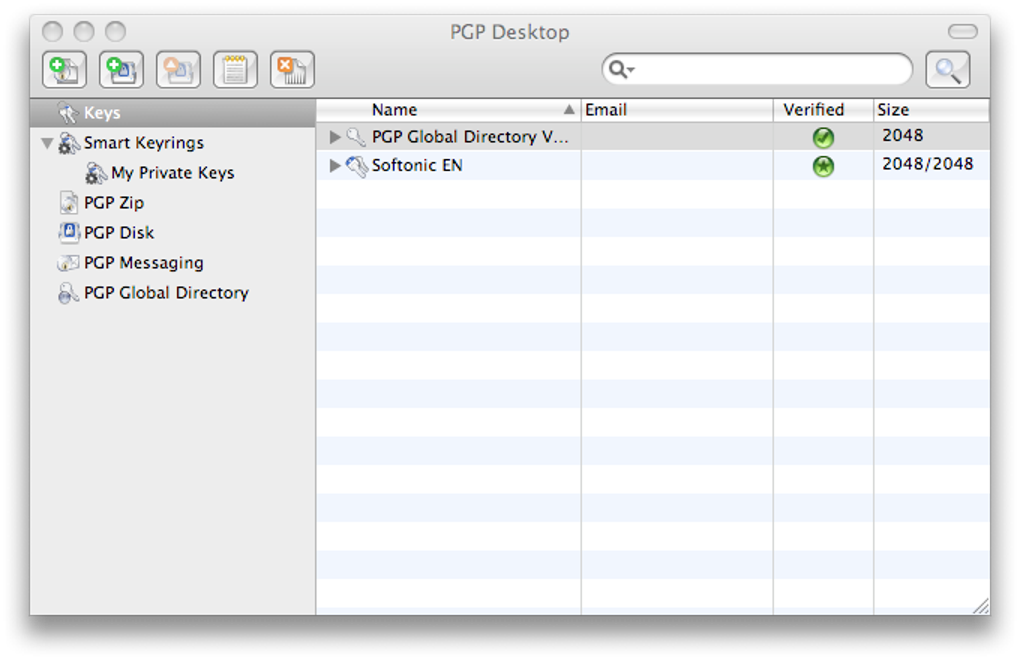The height and width of the screenshot is (660, 1020).
Task: Select PGP Zip in the sidebar
Action: (113, 203)
